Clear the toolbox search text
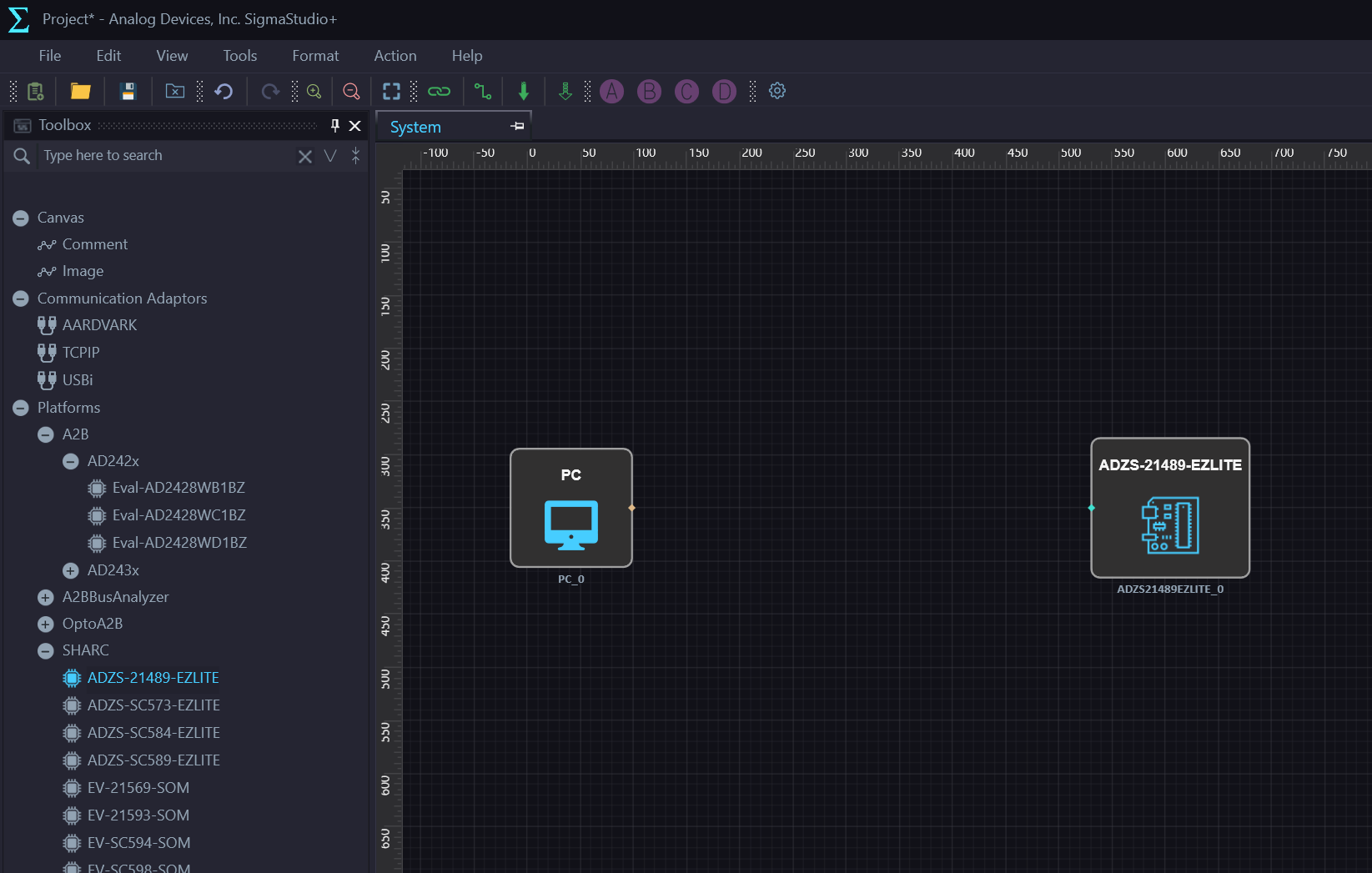The height and width of the screenshot is (873, 1372). (x=305, y=156)
